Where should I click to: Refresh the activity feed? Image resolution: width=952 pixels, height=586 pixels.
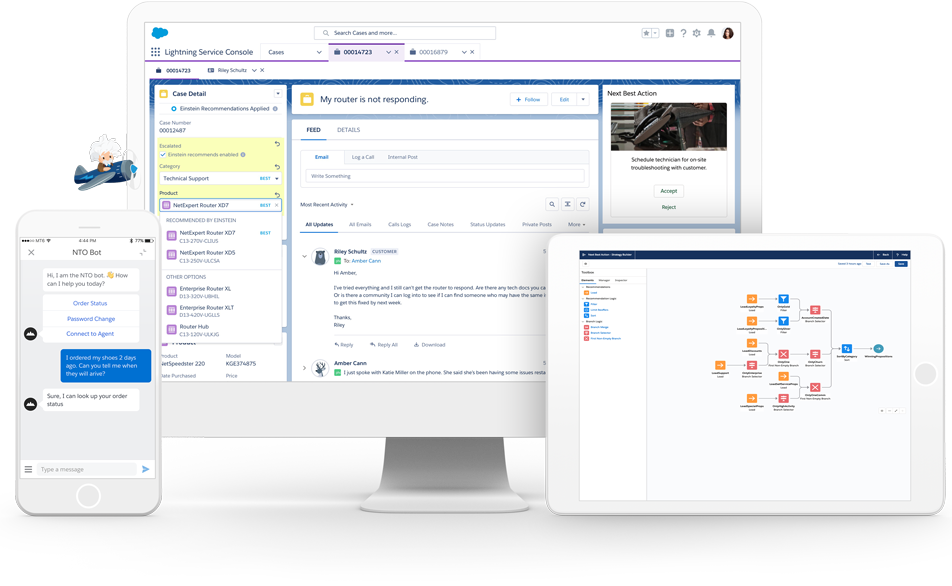click(582, 204)
